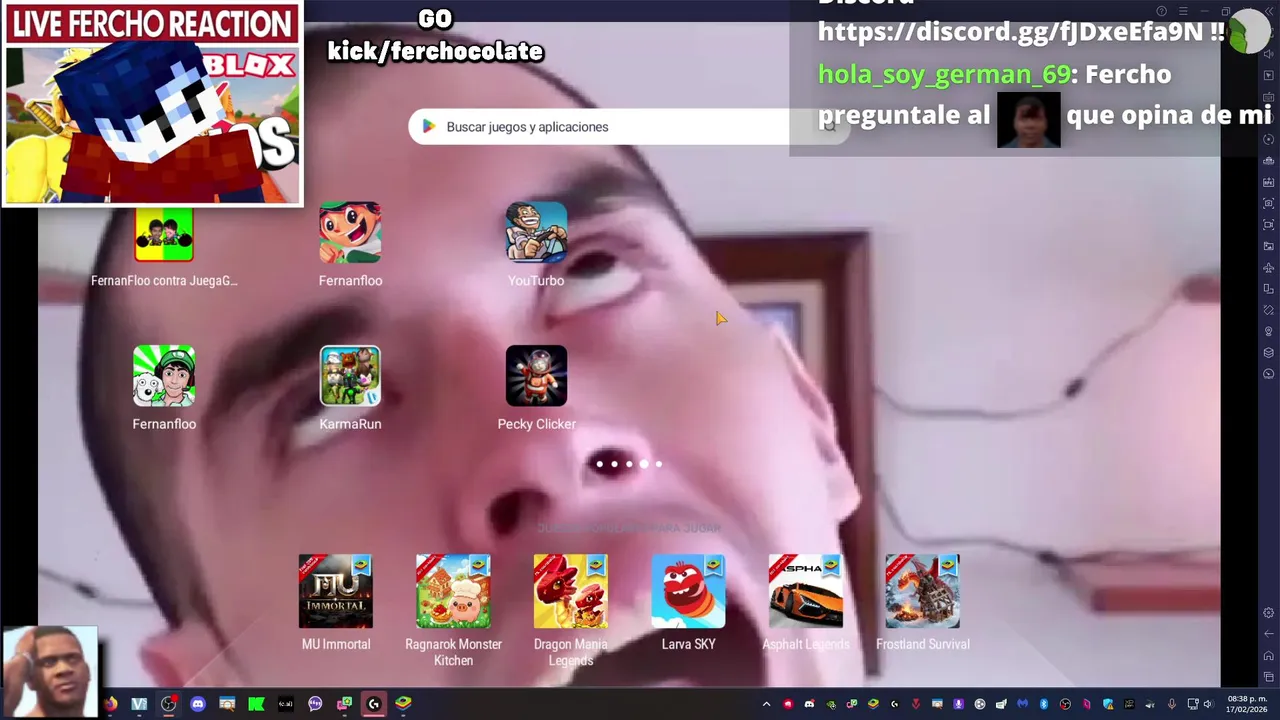The height and width of the screenshot is (720, 1280).
Task: Click the Buscar juegos y aplicaciones search field
Action: 628,127
